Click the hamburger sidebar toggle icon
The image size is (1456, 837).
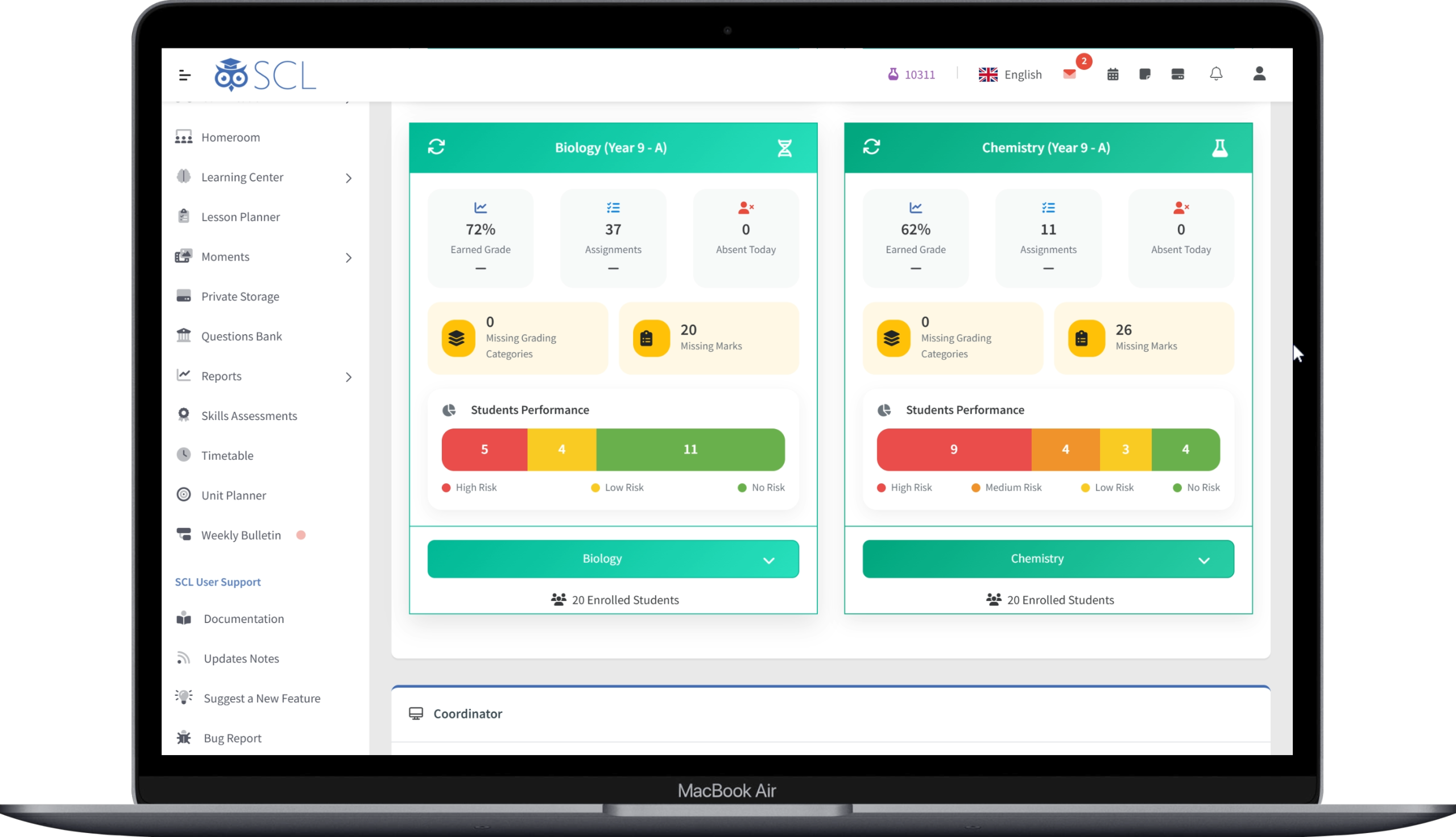click(x=184, y=75)
